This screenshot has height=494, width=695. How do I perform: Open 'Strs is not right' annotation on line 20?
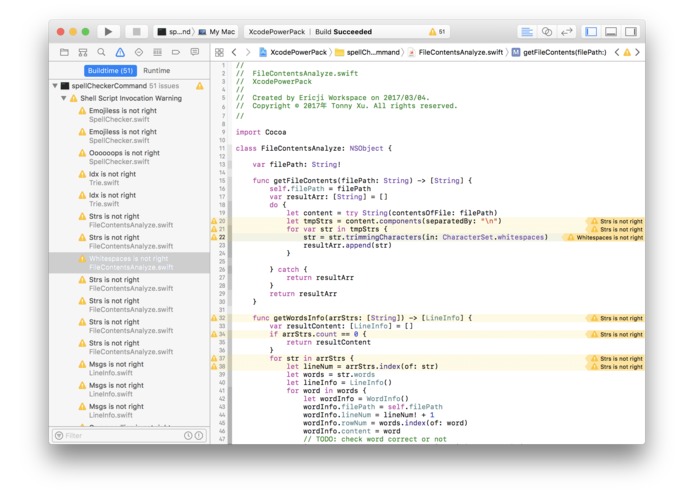point(616,221)
